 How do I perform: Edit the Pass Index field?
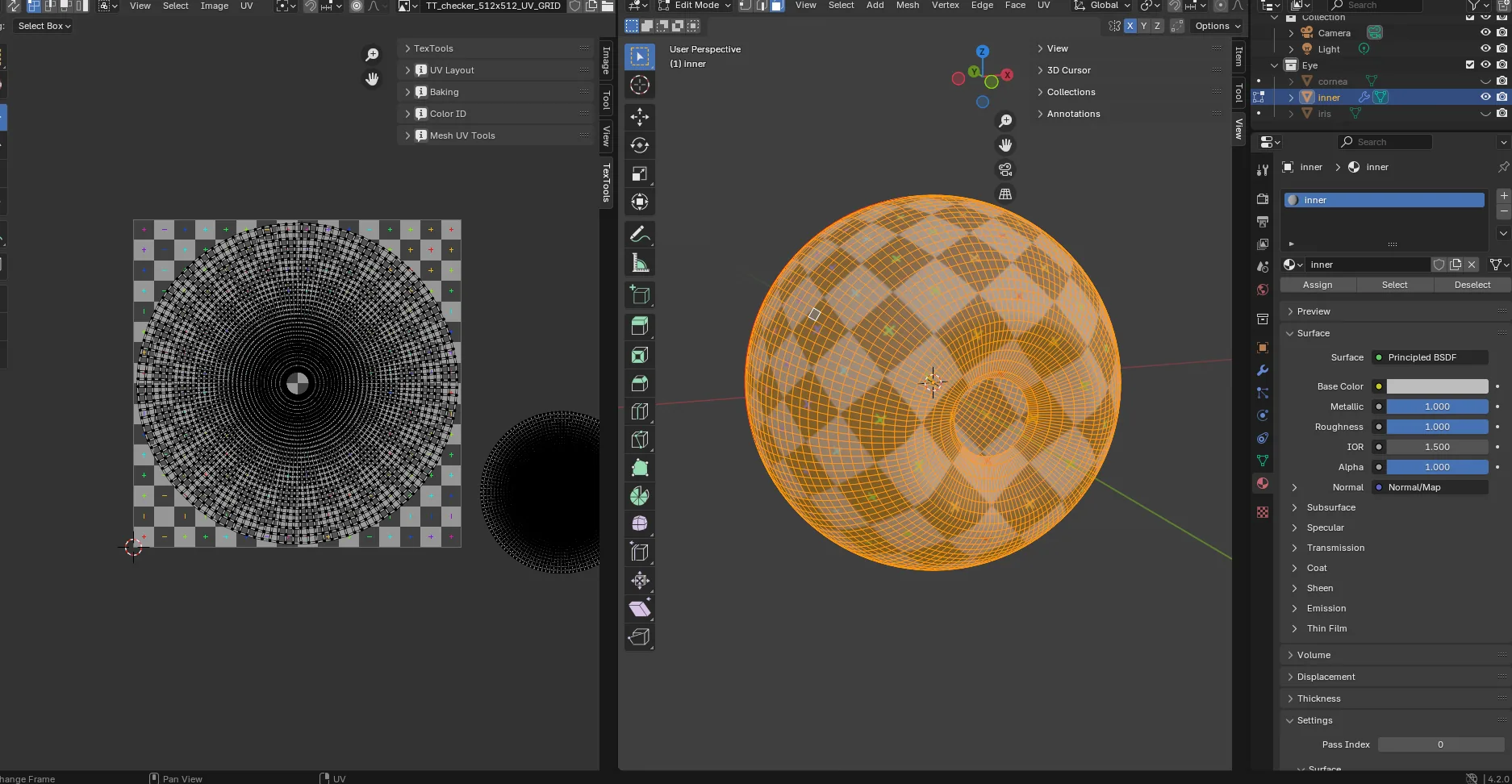click(x=1439, y=744)
